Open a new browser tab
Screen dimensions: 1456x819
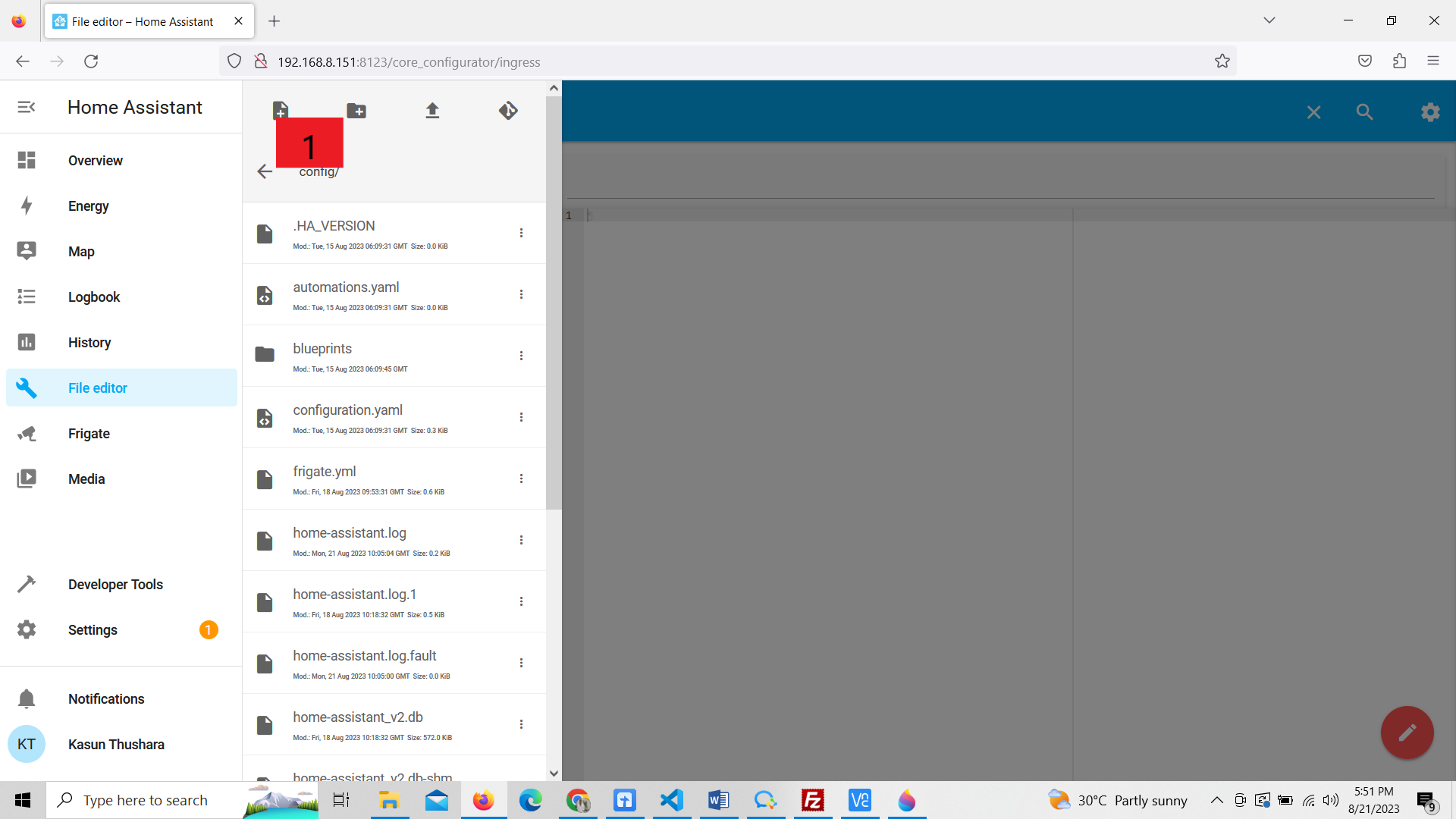pyautogui.click(x=275, y=21)
